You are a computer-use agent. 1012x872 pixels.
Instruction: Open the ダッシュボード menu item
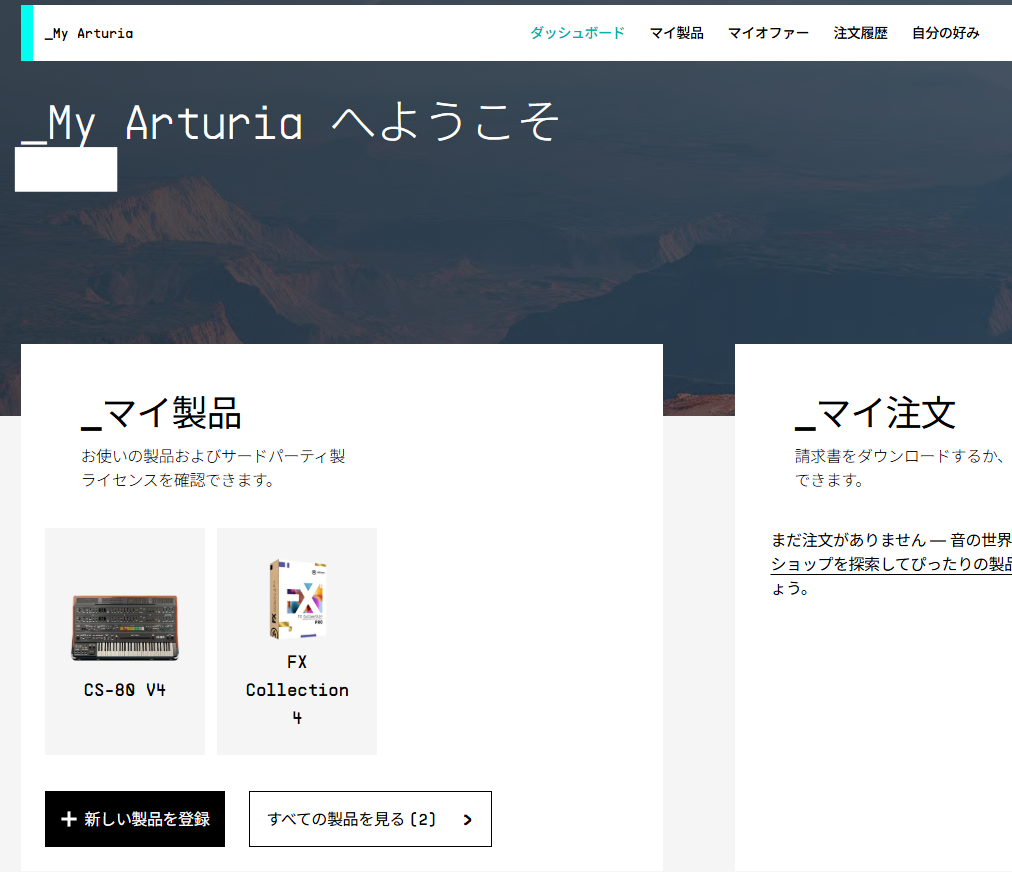578,33
